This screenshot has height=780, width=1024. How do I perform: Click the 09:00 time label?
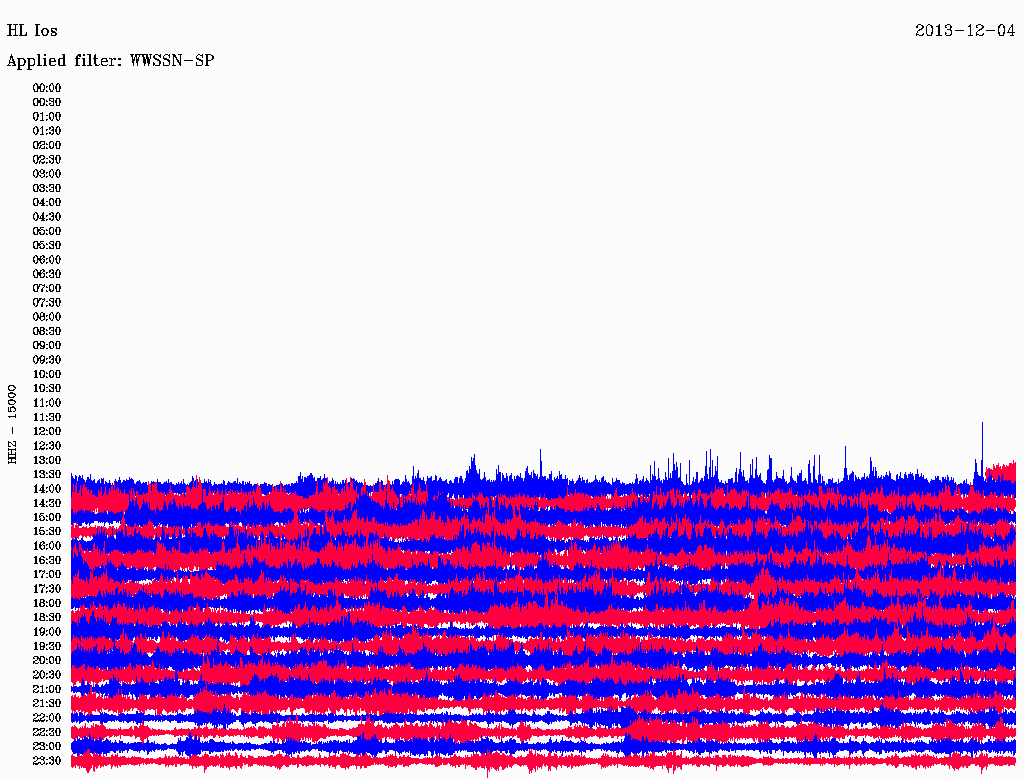pyautogui.click(x=47, y=346)
